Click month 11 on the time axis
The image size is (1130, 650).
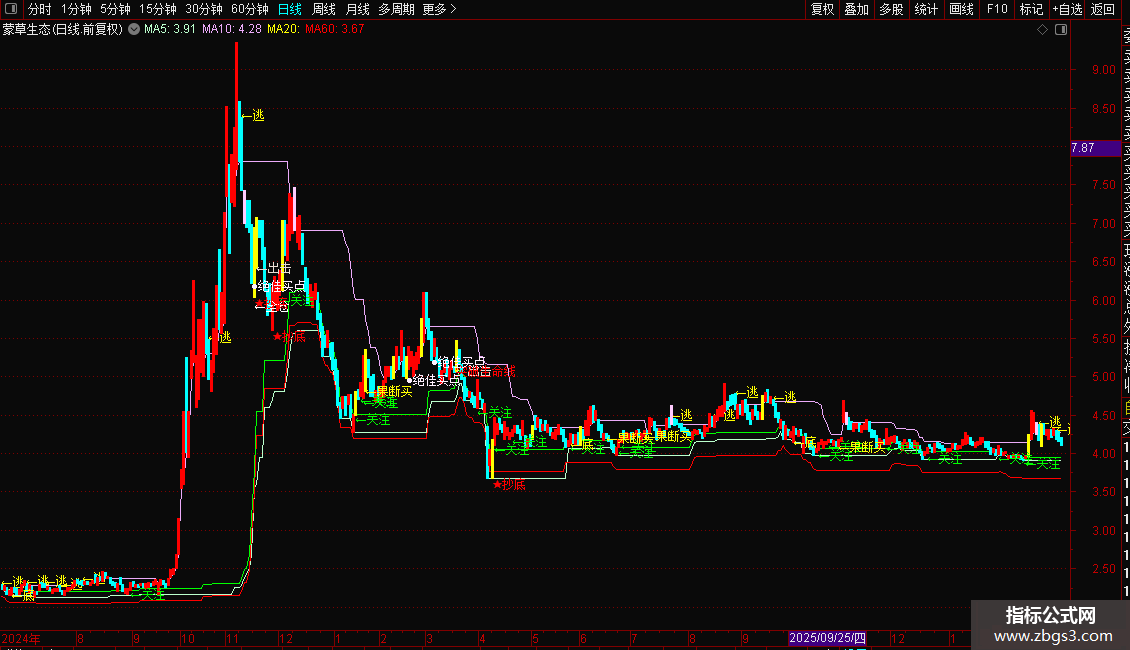click(x=232, y=638)
